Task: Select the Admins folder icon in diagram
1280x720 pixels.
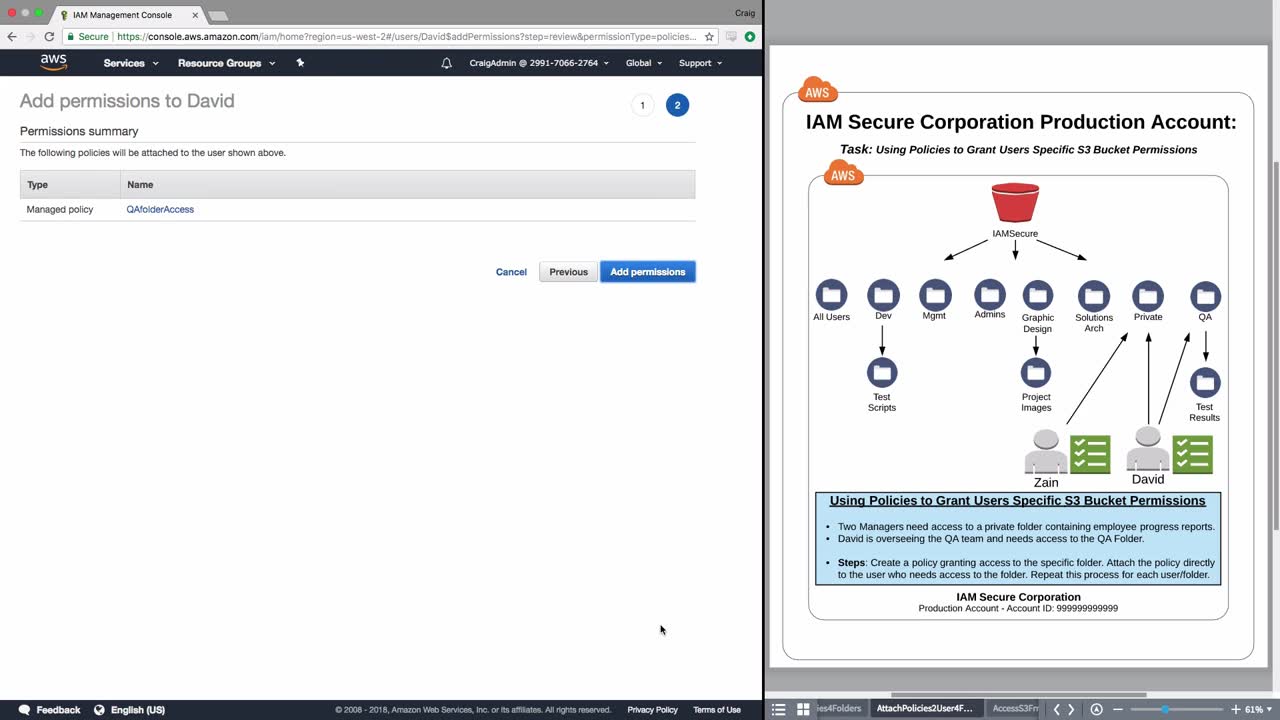Action: [990, 294]
